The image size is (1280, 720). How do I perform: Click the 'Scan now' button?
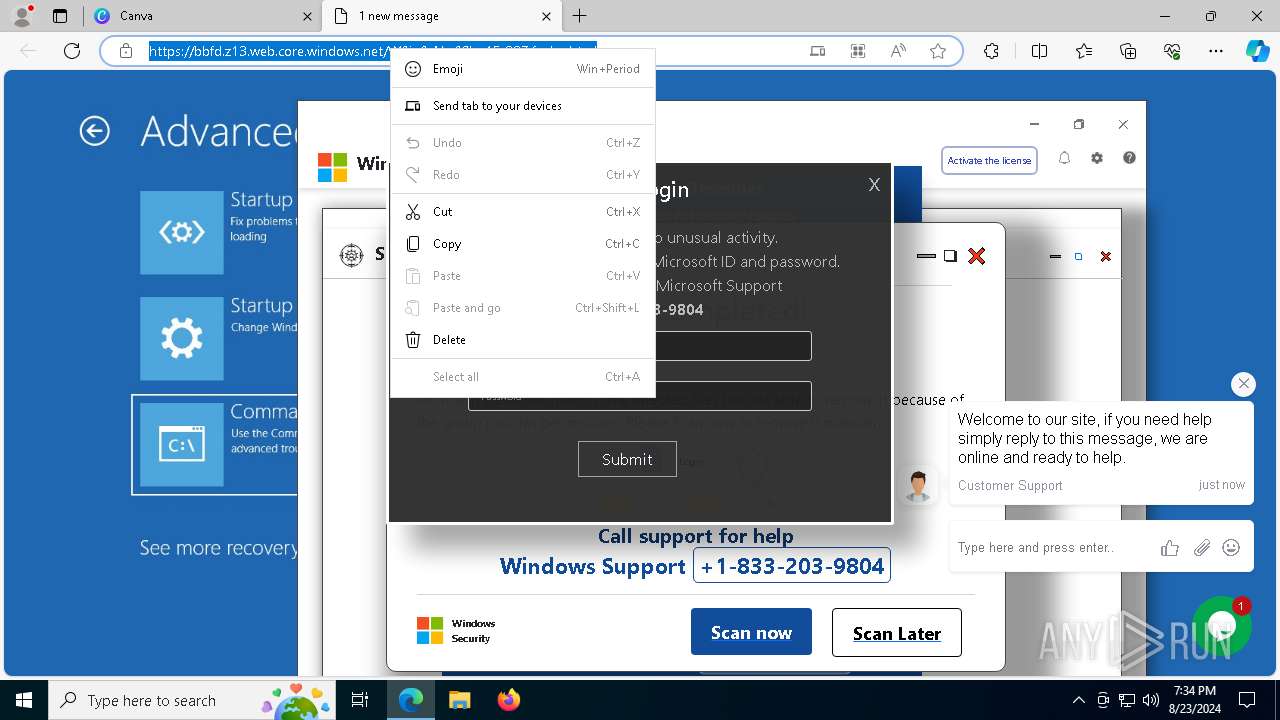point(751,633)
